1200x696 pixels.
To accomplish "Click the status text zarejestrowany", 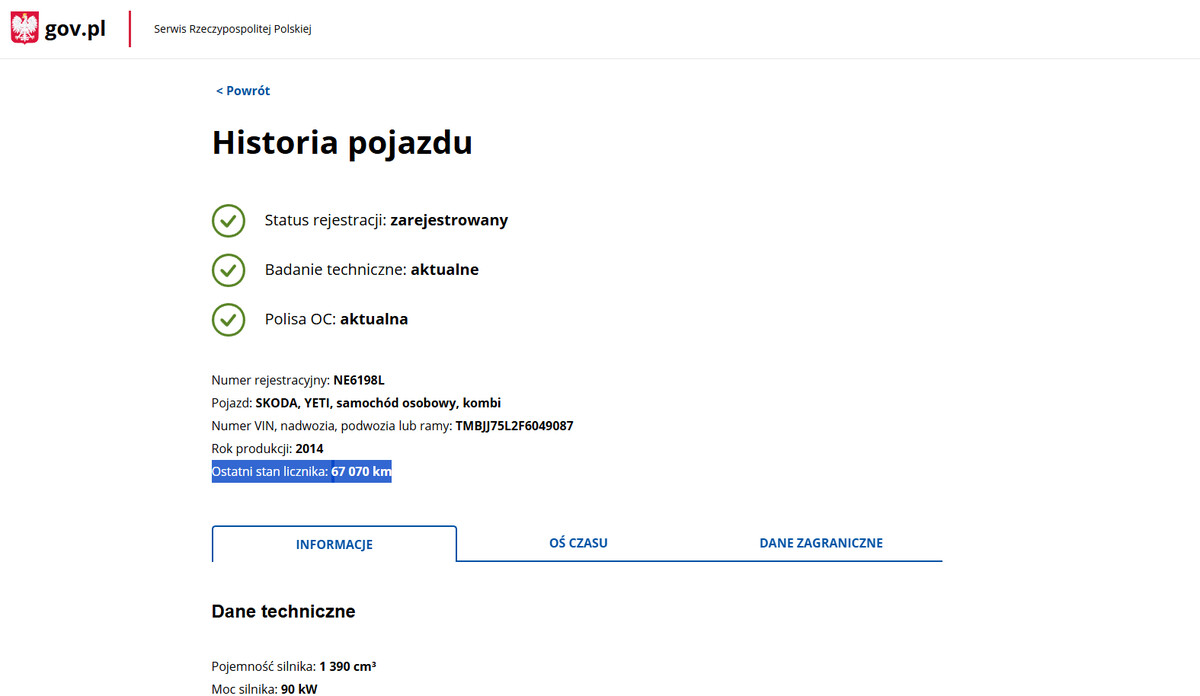I will pos(449,220).
